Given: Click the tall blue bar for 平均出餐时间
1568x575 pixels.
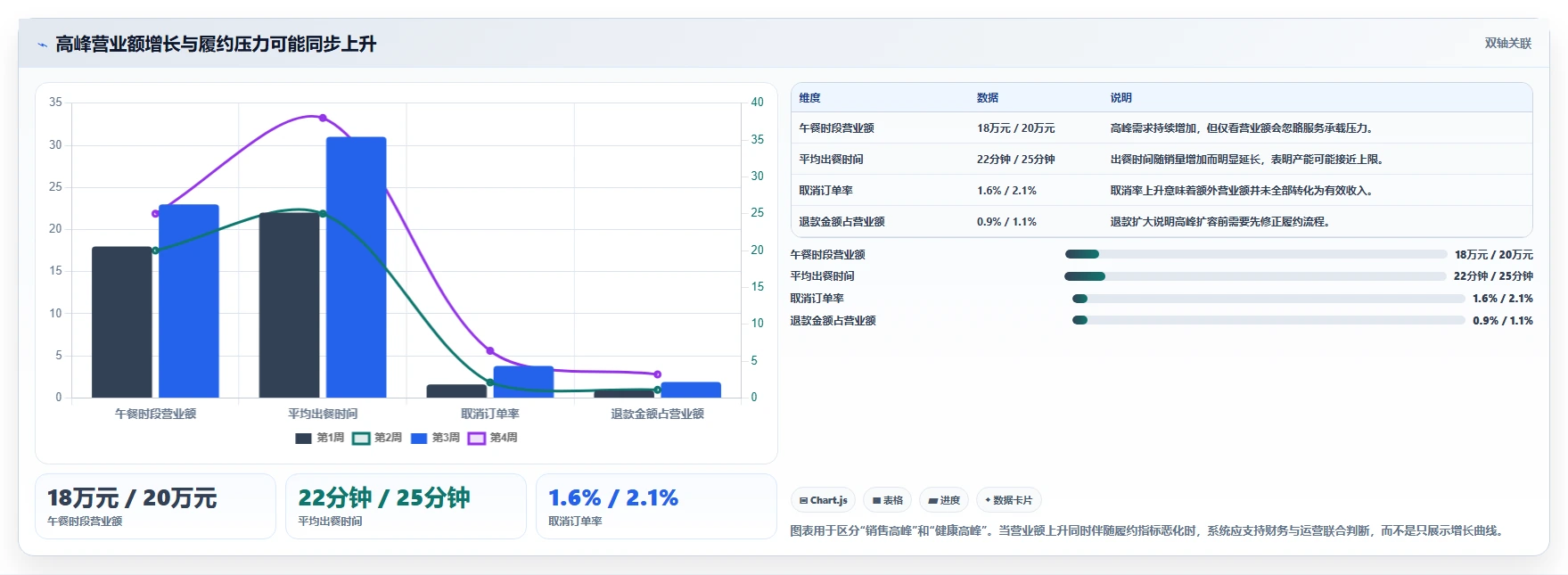Looking at the screenshot, I should (357, 267).
